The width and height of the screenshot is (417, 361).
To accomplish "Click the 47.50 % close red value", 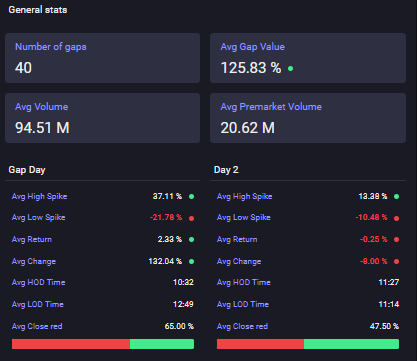I will (x=384, y=326).
